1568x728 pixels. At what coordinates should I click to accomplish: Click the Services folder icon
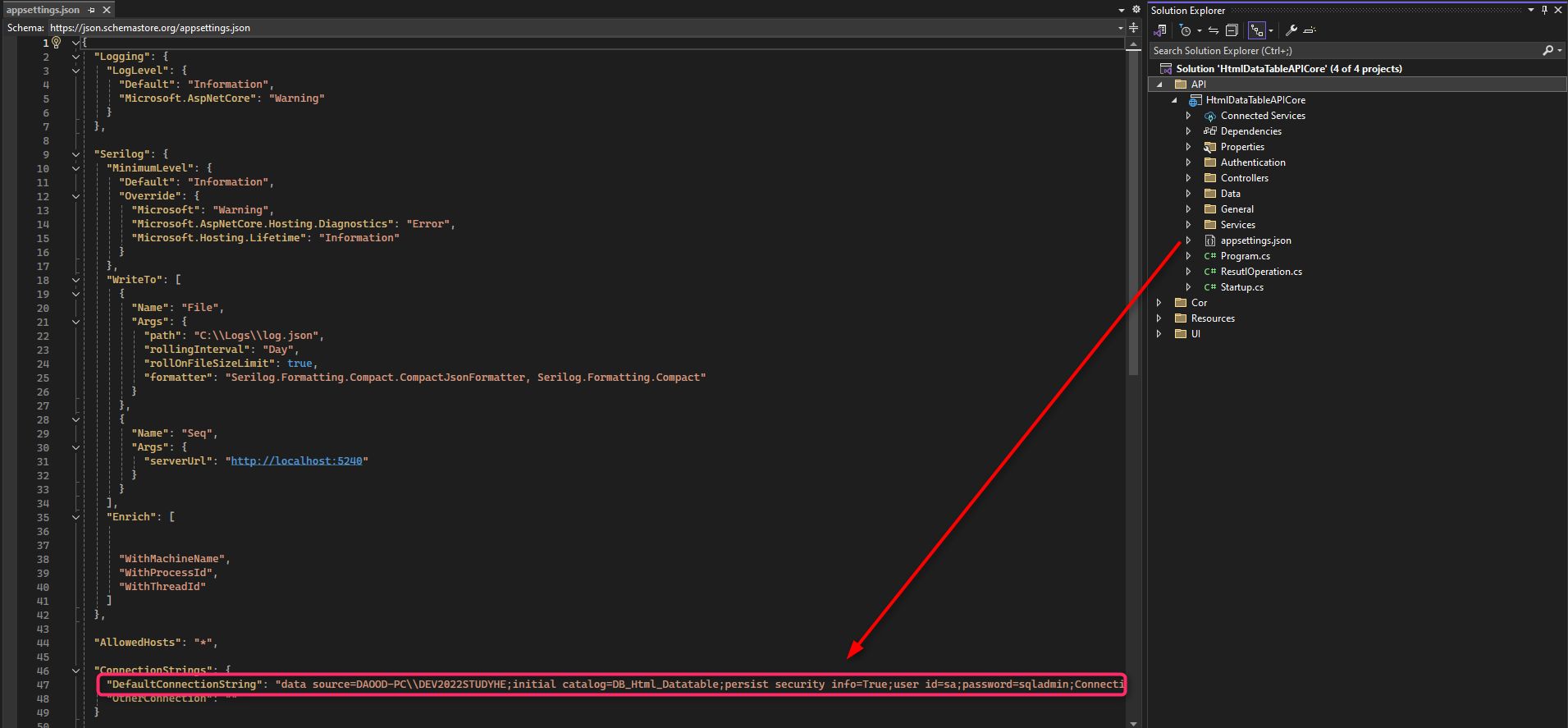pos(1210,225)
